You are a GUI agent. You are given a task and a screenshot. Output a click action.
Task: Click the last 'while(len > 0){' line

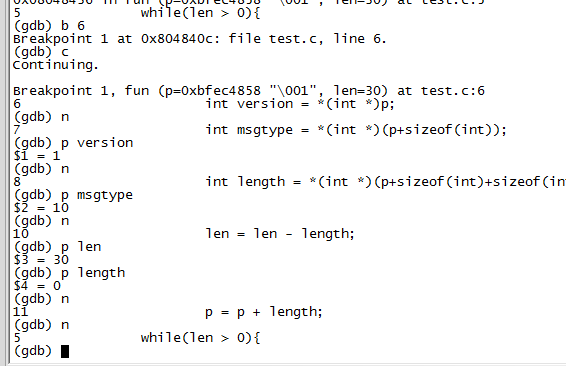pos(200,338)
